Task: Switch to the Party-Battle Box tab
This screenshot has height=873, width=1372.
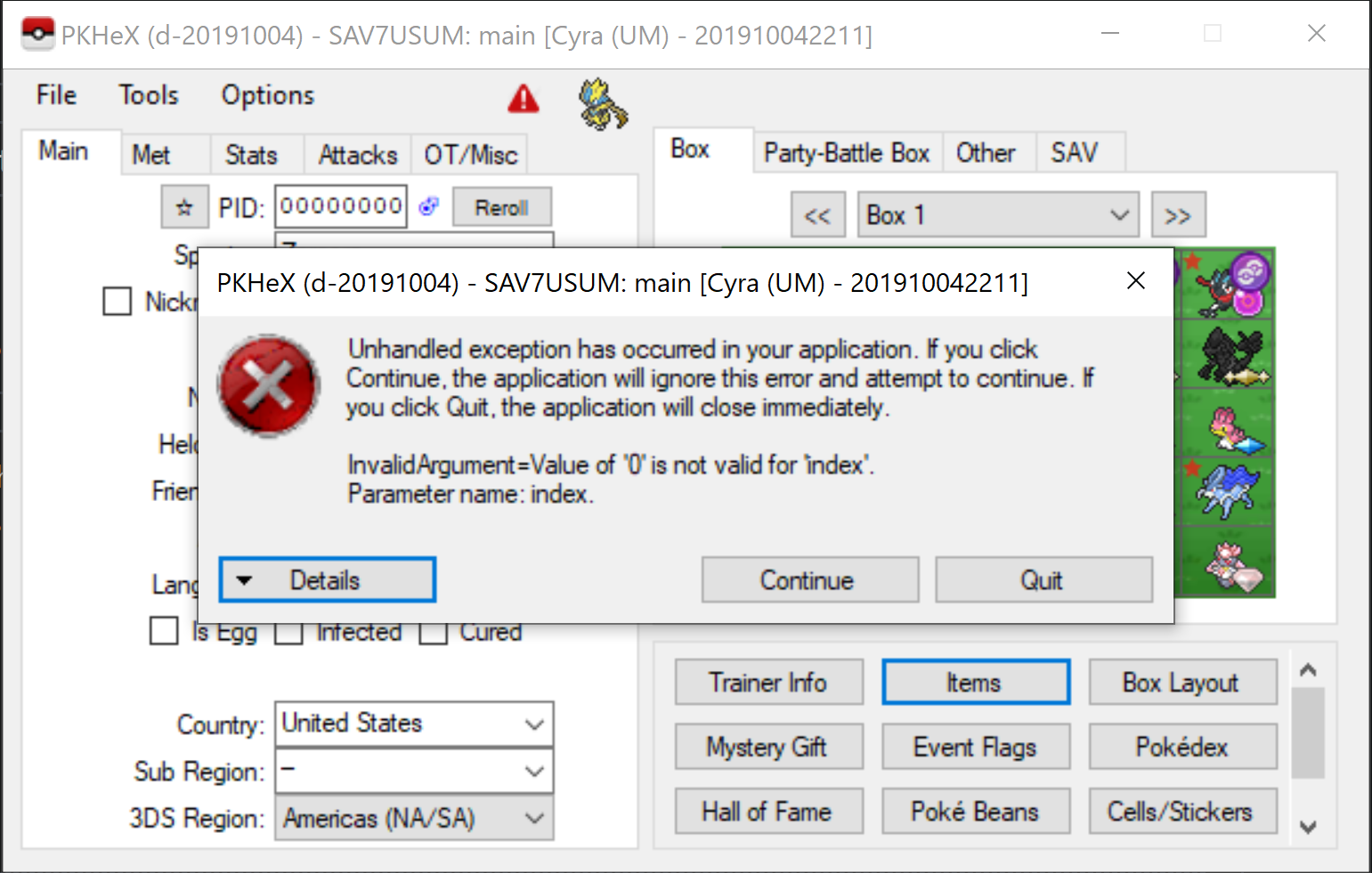Action: click(x=847, y=153)
